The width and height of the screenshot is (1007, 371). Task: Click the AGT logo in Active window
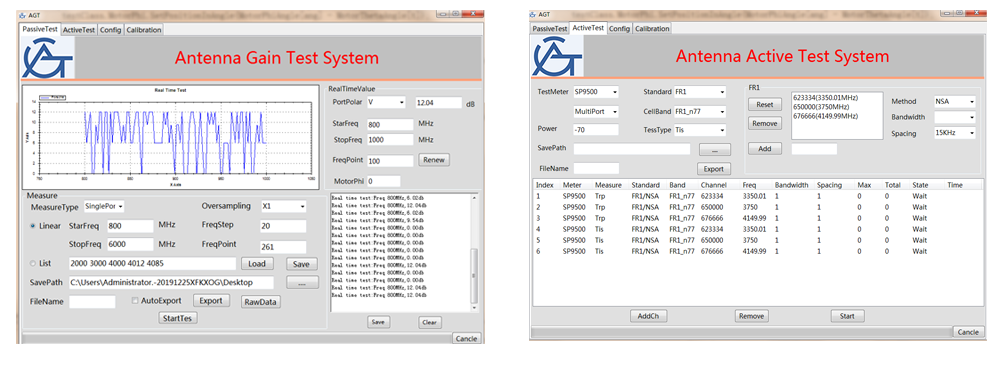(x=557, y=57)
